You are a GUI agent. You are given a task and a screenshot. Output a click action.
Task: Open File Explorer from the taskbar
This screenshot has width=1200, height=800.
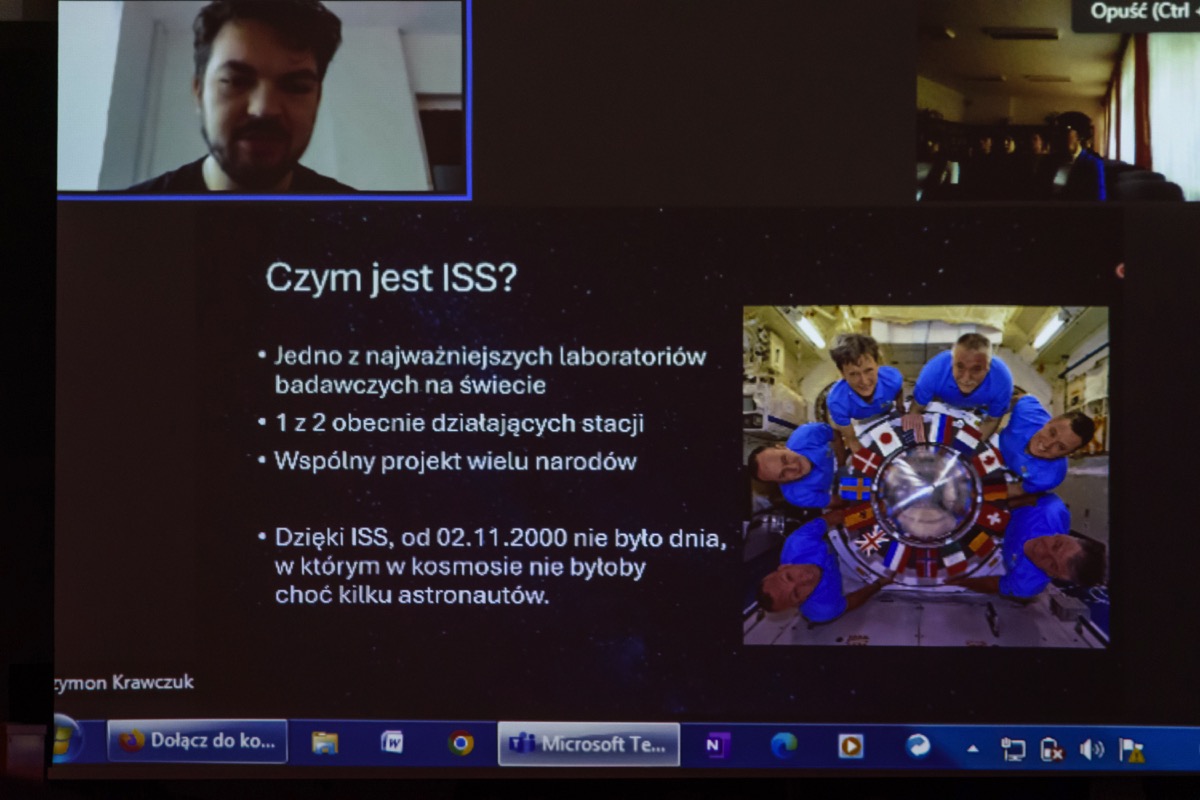(x=324, y=743)
